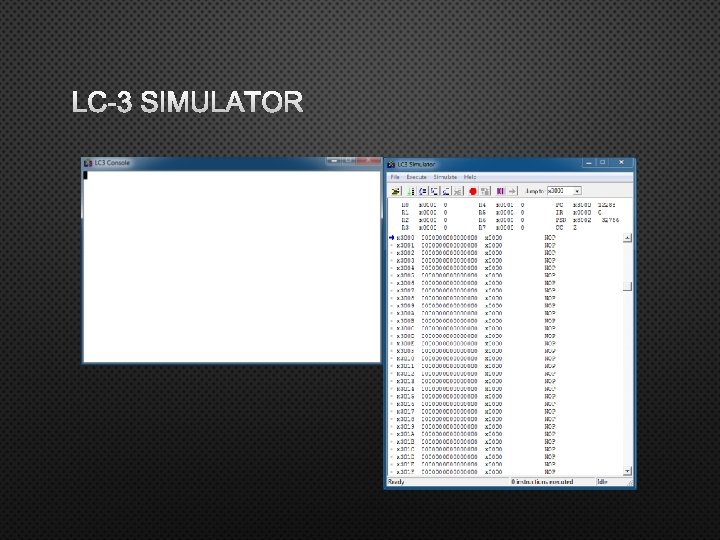Select the R1 register value
Image resolution: width=720 pixels, height=540 pixels.
point(428,213)
